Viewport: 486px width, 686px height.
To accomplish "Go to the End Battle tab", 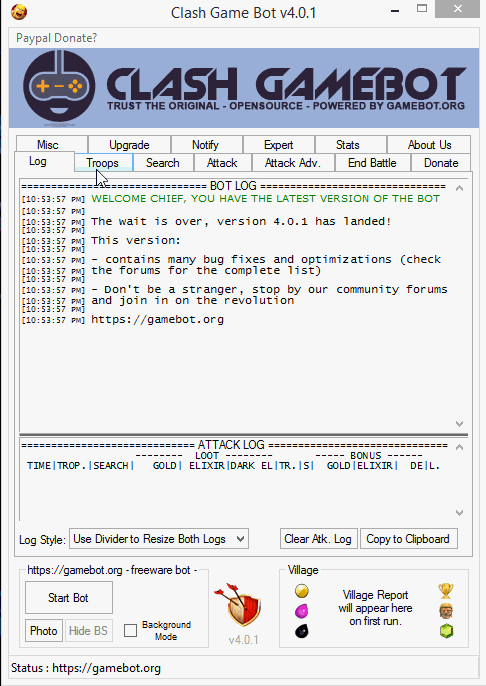I will tap(372, 163).
